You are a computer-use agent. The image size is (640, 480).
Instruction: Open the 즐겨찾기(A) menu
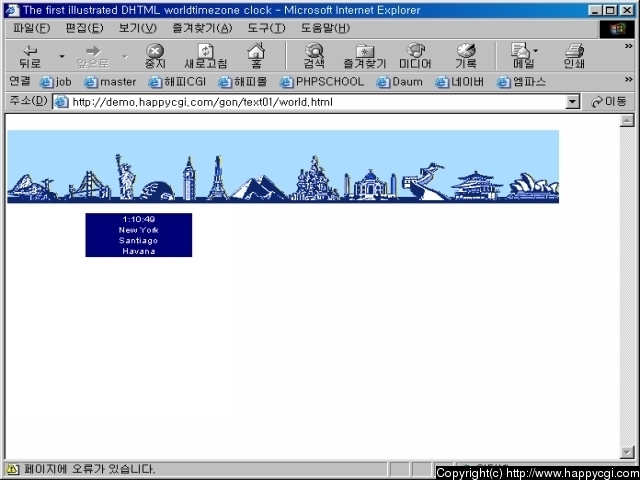point(202,28)
